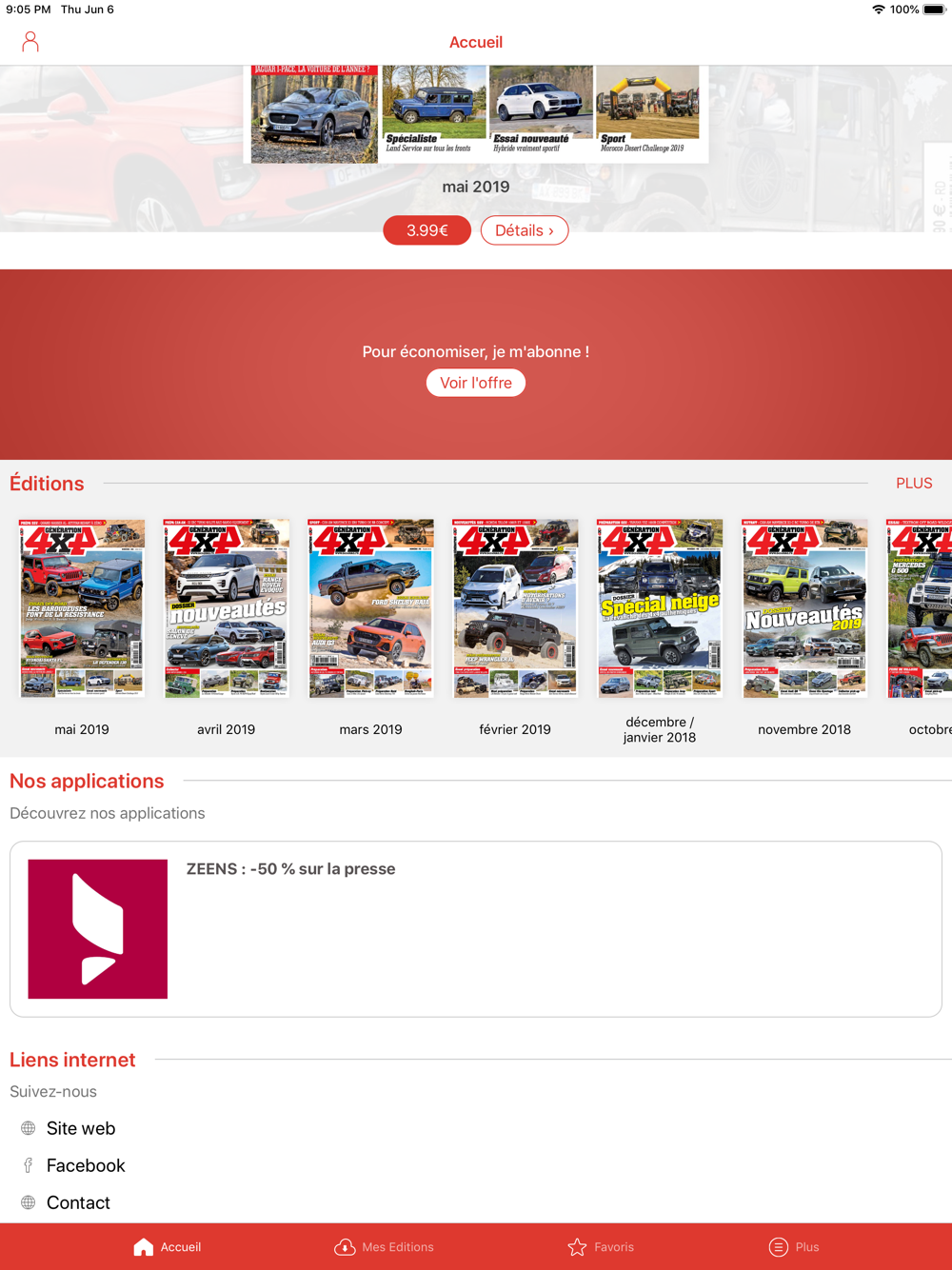952x1270 pixels.
Task: Tap the Facebook icon
Action: pyautogui.click(x=29, y=1165)
